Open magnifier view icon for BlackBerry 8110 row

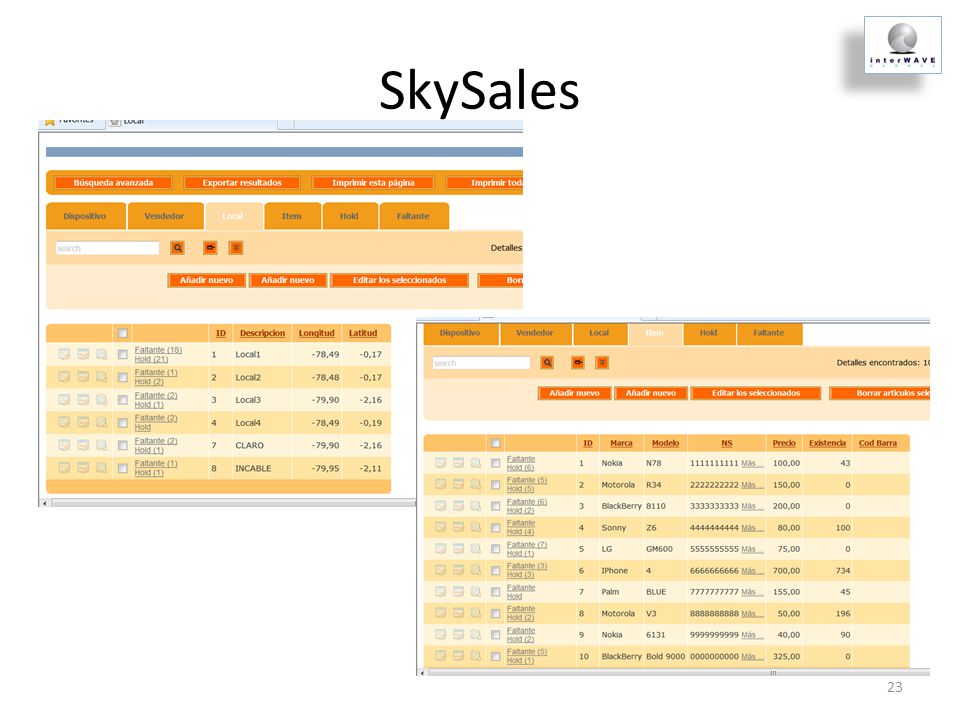click(x=476, y=506)
